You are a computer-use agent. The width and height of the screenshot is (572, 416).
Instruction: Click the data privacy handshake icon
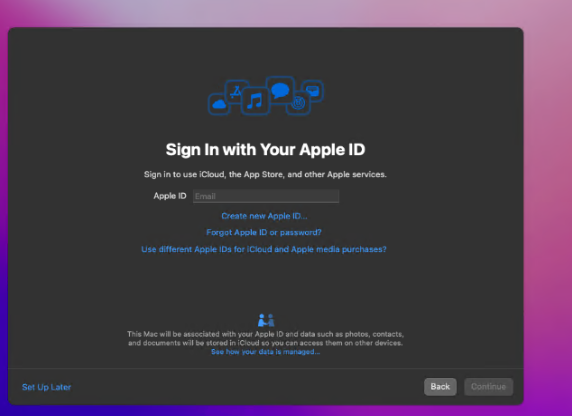tap(266, 320)
